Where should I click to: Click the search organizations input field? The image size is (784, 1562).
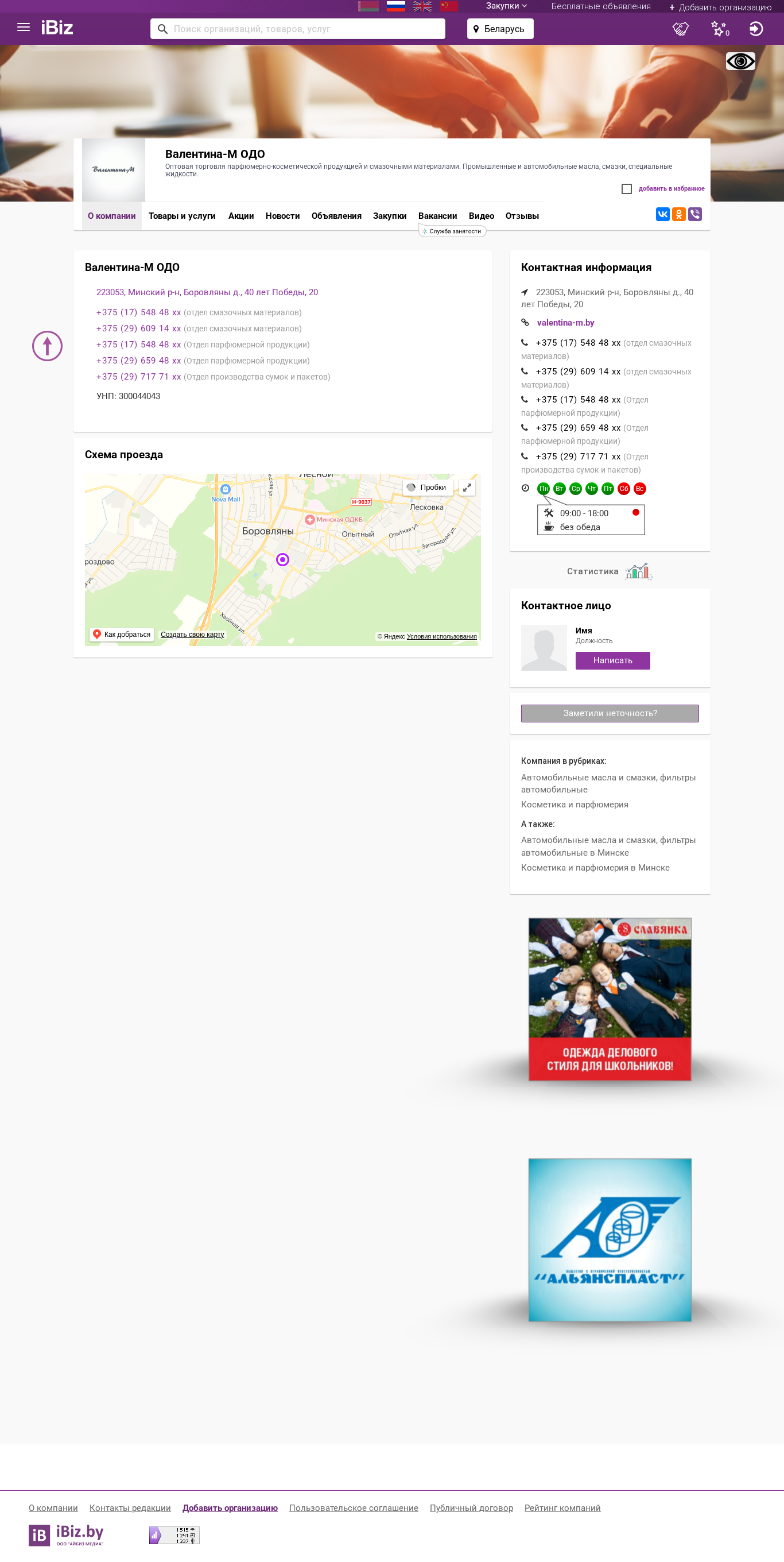[297, 29]
